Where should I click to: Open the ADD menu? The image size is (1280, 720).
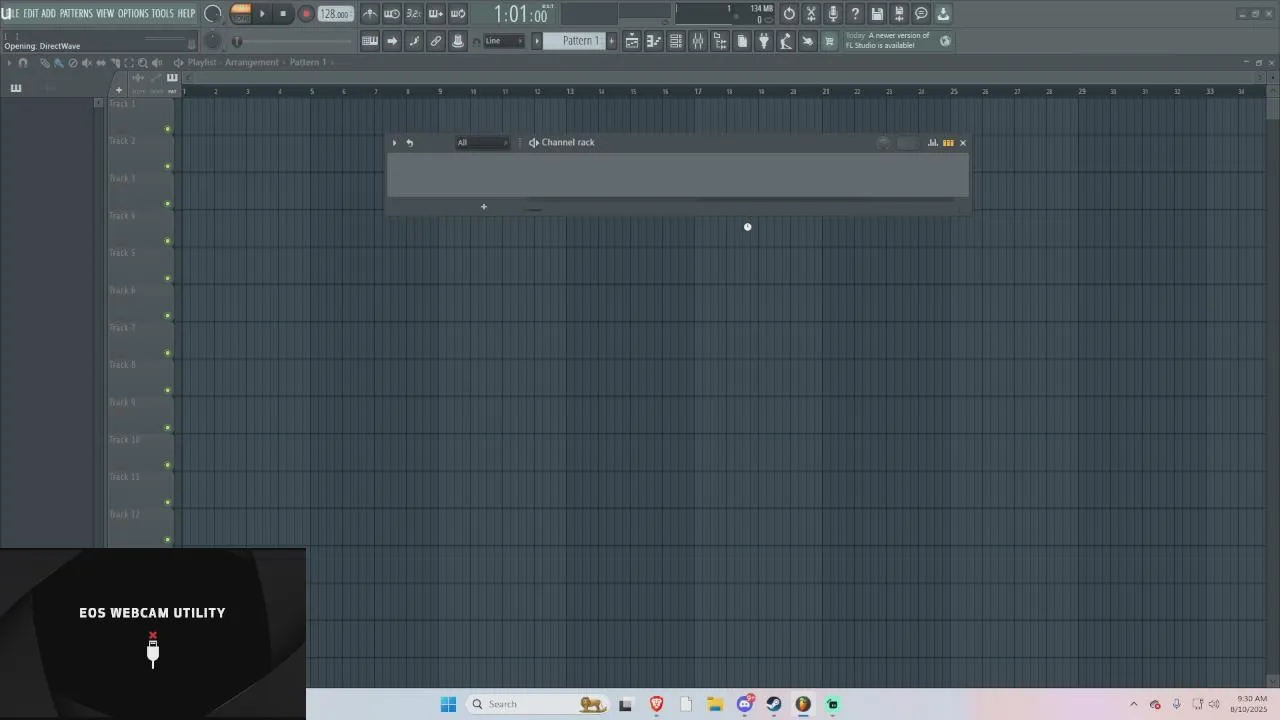pos(49,14)
